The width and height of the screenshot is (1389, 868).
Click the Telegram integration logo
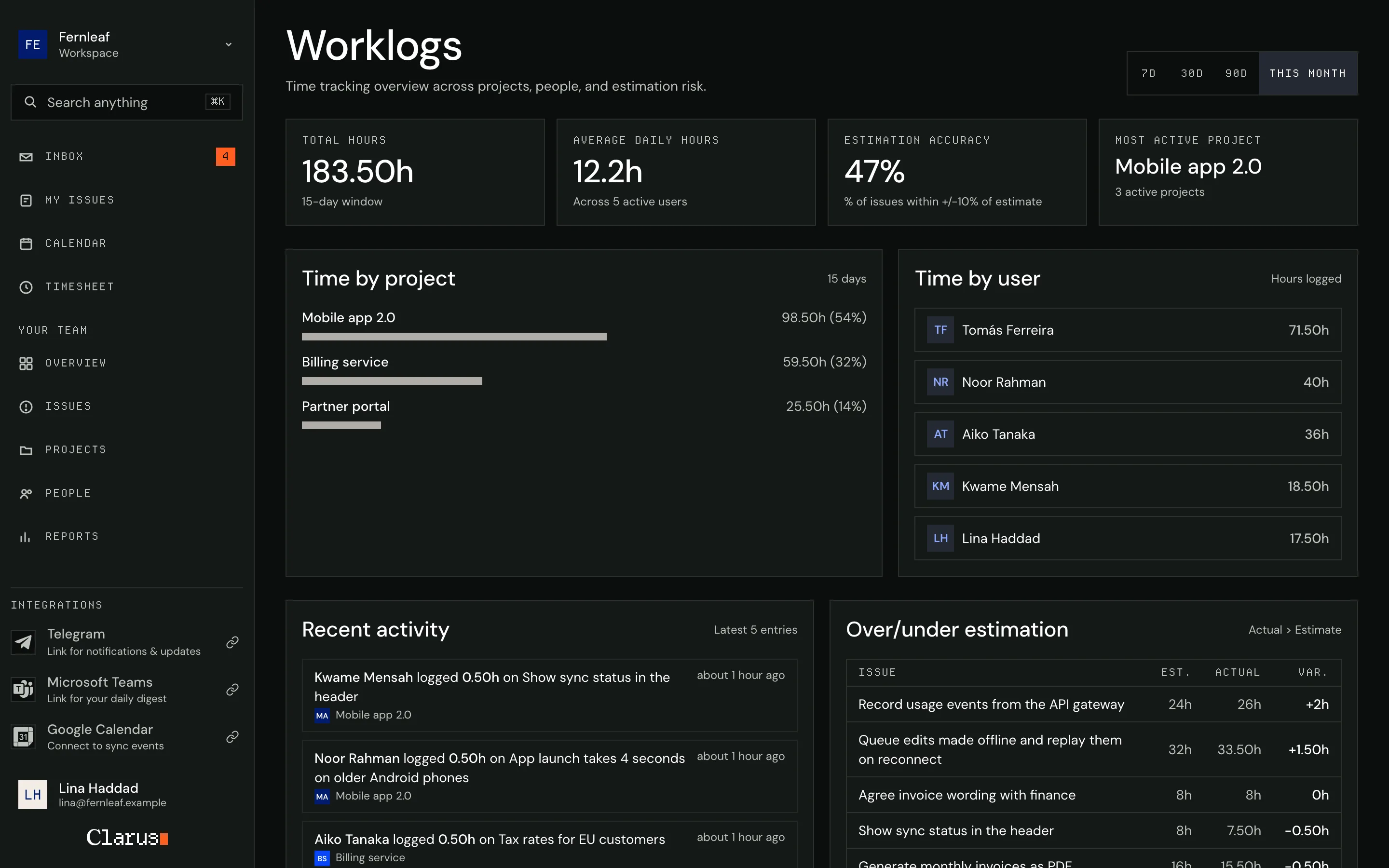24,642
